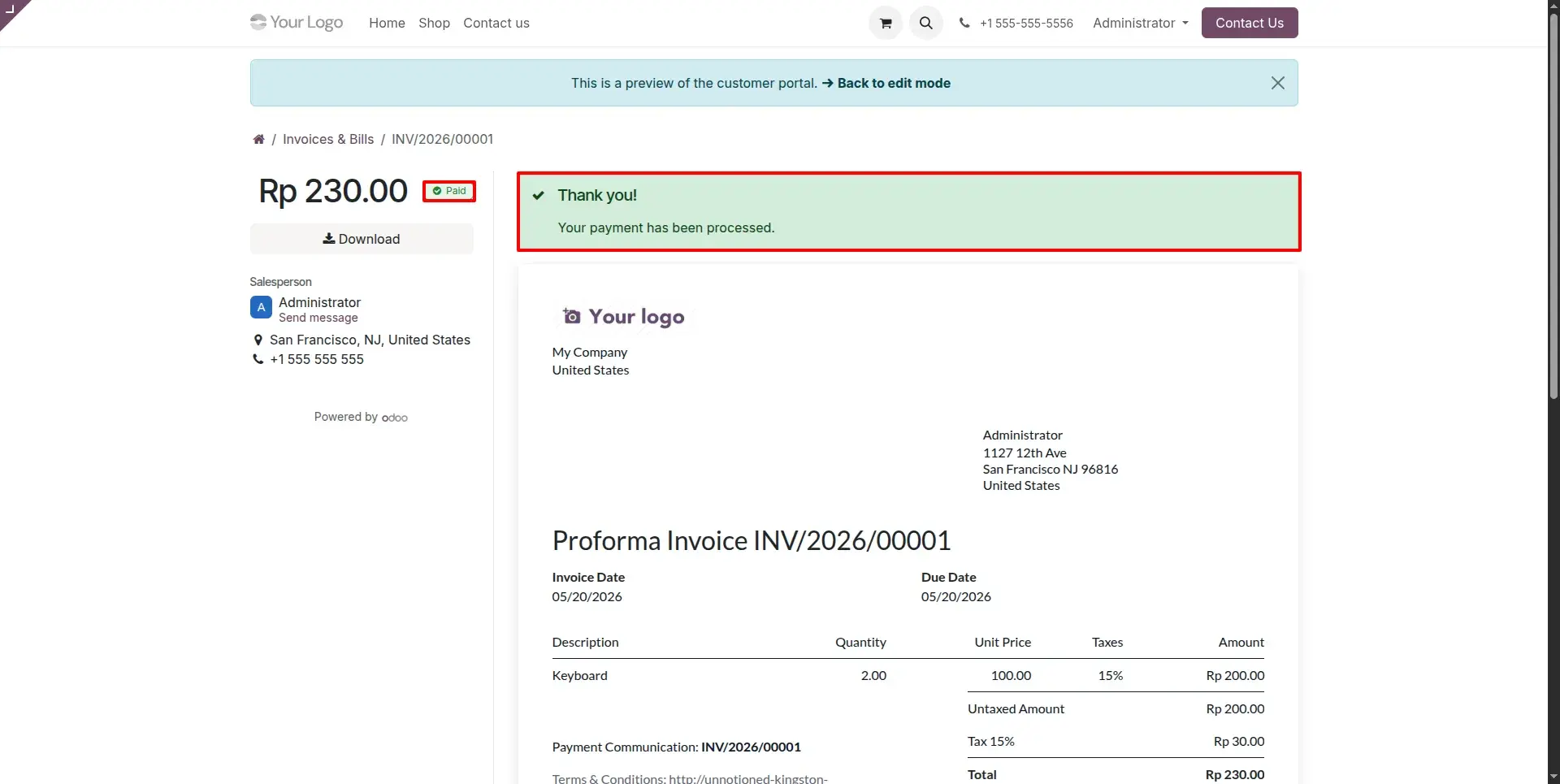Click the Thank you! confirmation heading
The width and height of the screenshot is (1560, 784).
[597, 195]
